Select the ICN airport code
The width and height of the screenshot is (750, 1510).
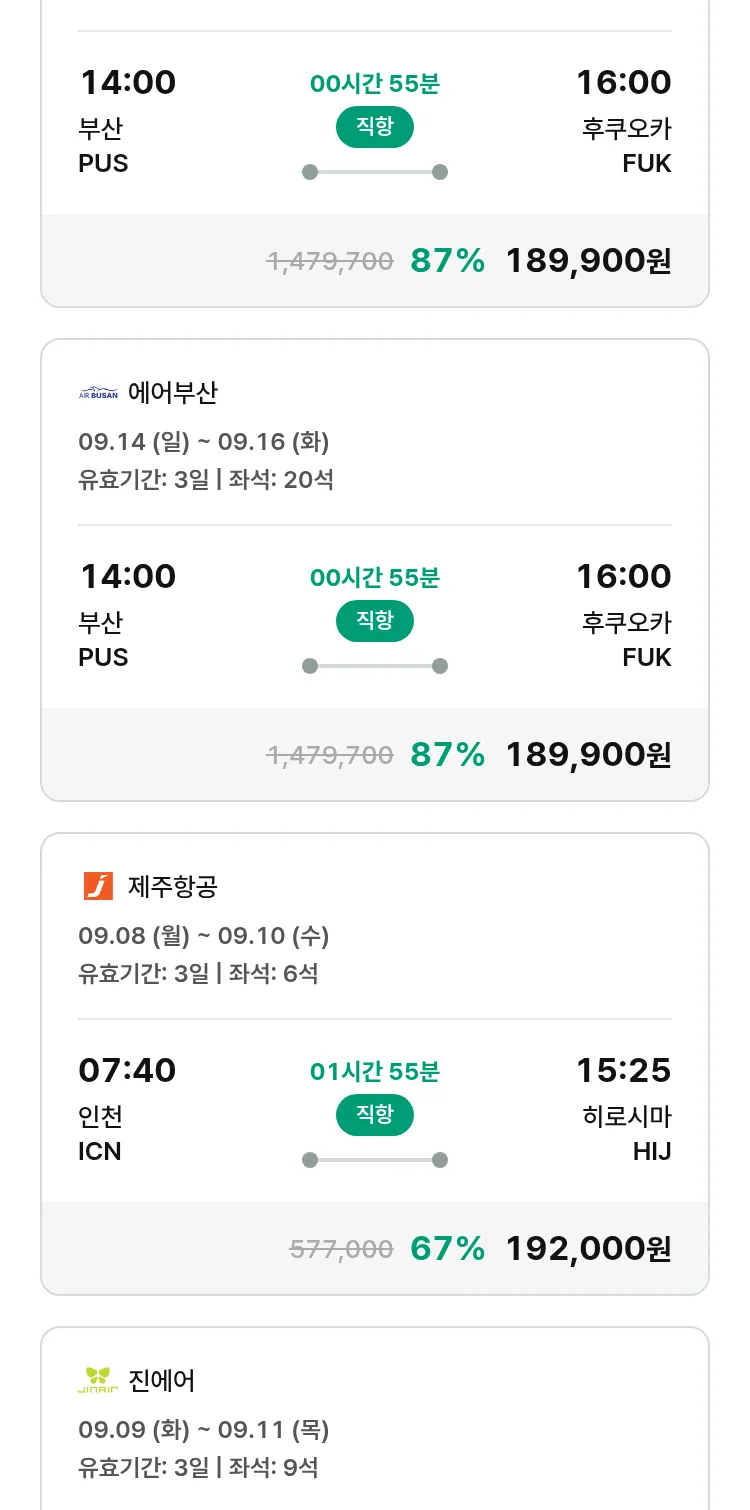[100, 1151]
